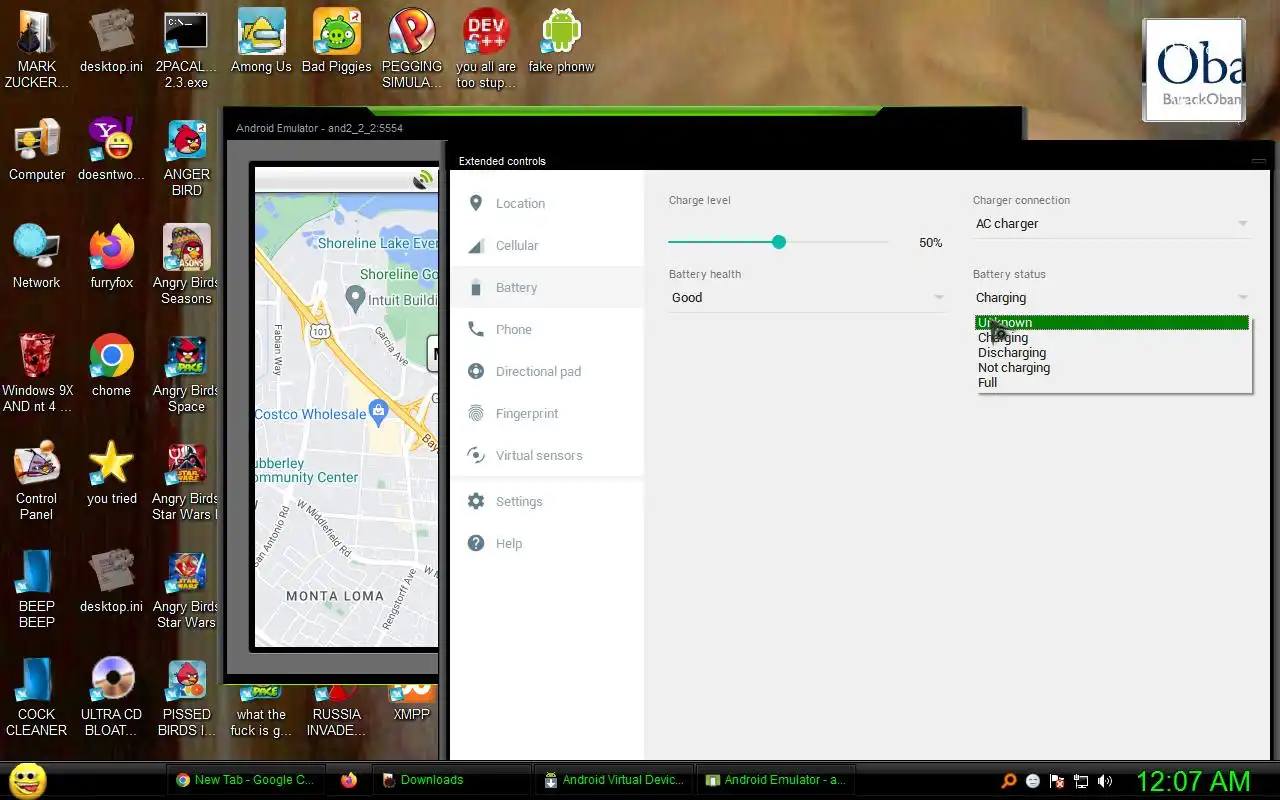
Task: Click the tray volume speaker icon
Action: [x=1105, y=781]
